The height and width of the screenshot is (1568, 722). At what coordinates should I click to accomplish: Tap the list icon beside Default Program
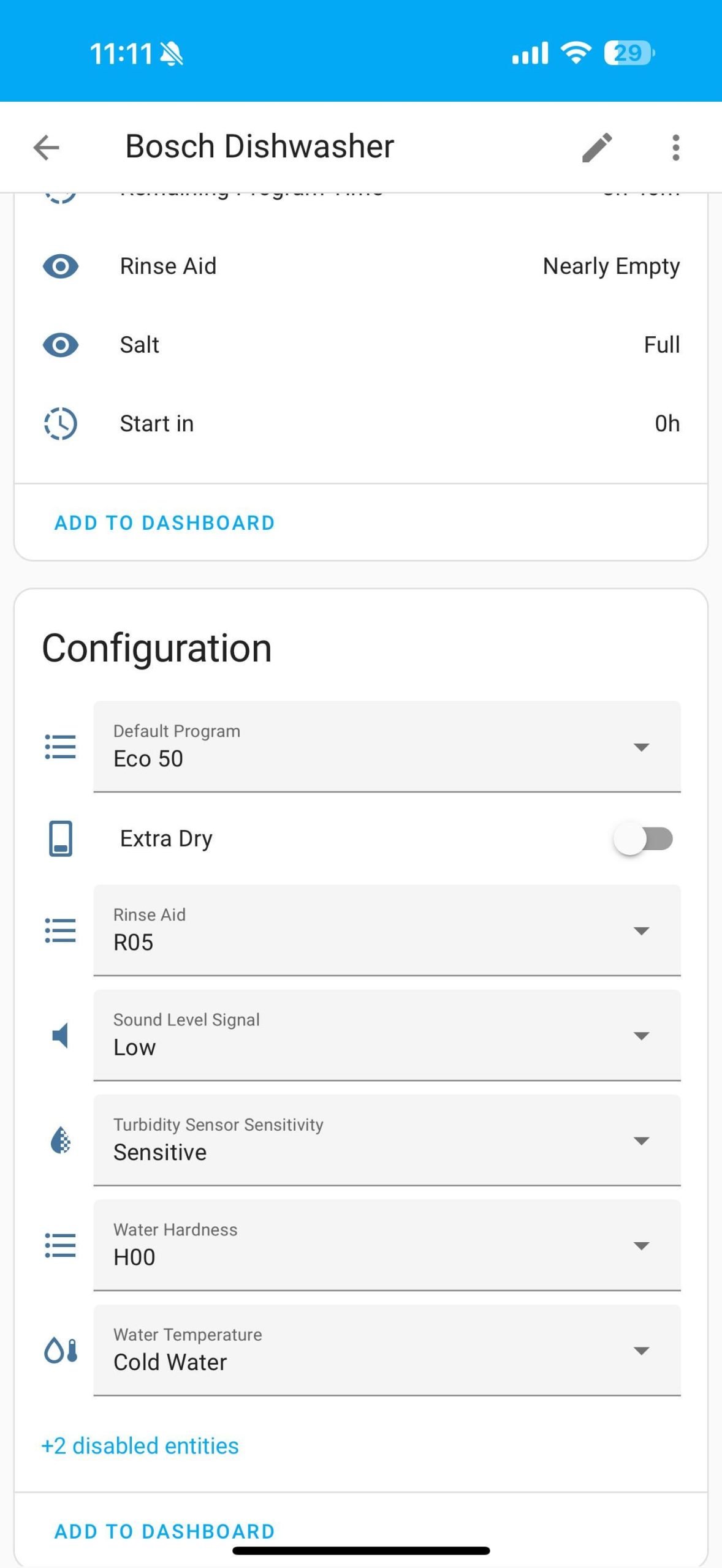tap(61, 747)
